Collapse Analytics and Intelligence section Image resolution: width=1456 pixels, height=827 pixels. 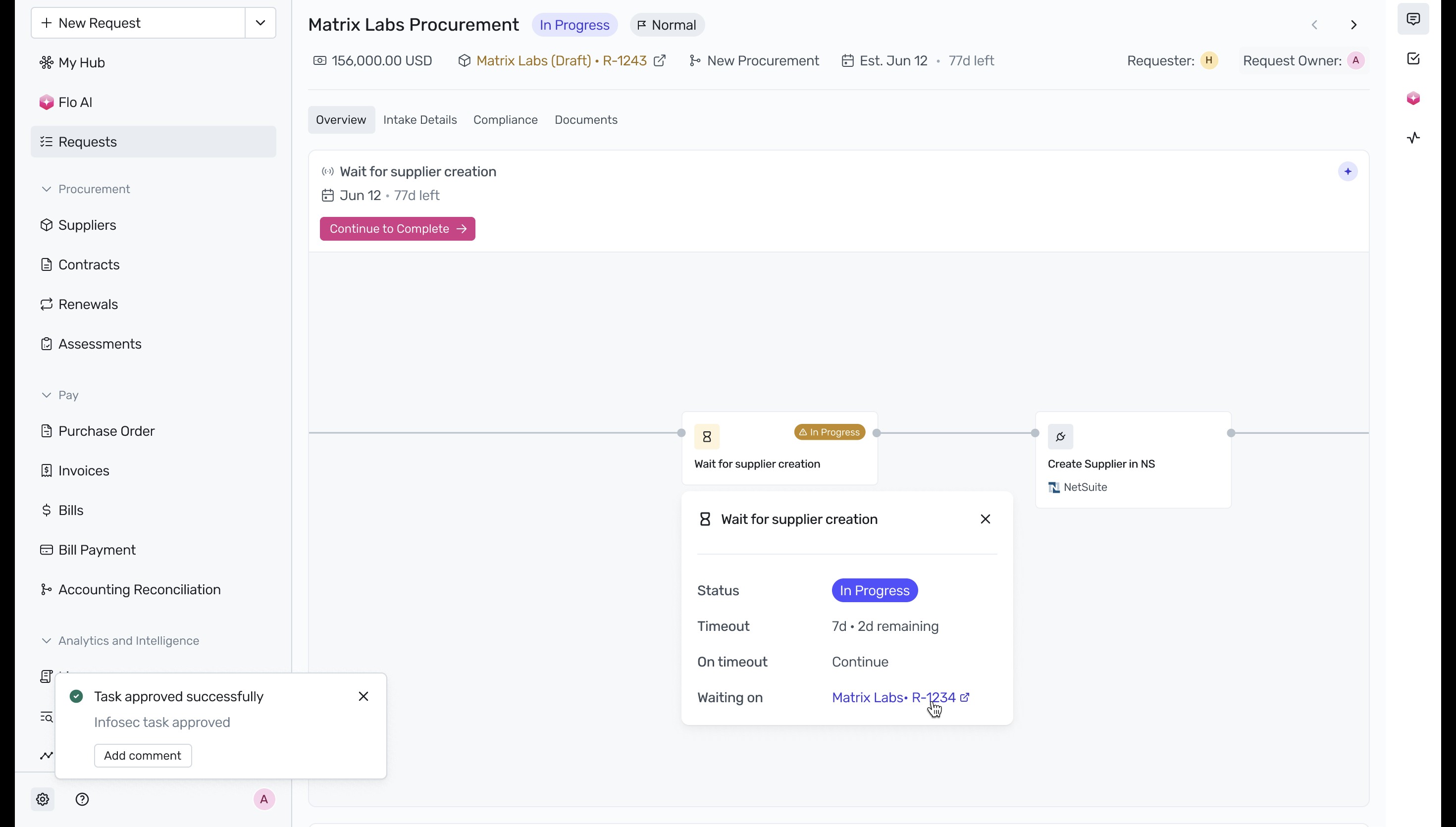(47, 641)
